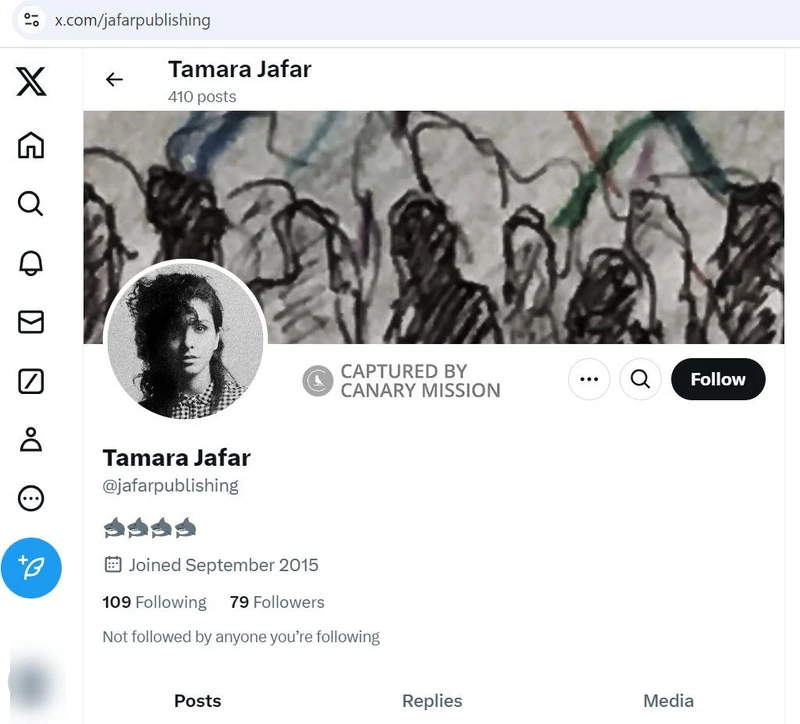Start a new post with the blue compose button
Image resolution: width=800 pixels, height=724 pixels.
[32, 567]
